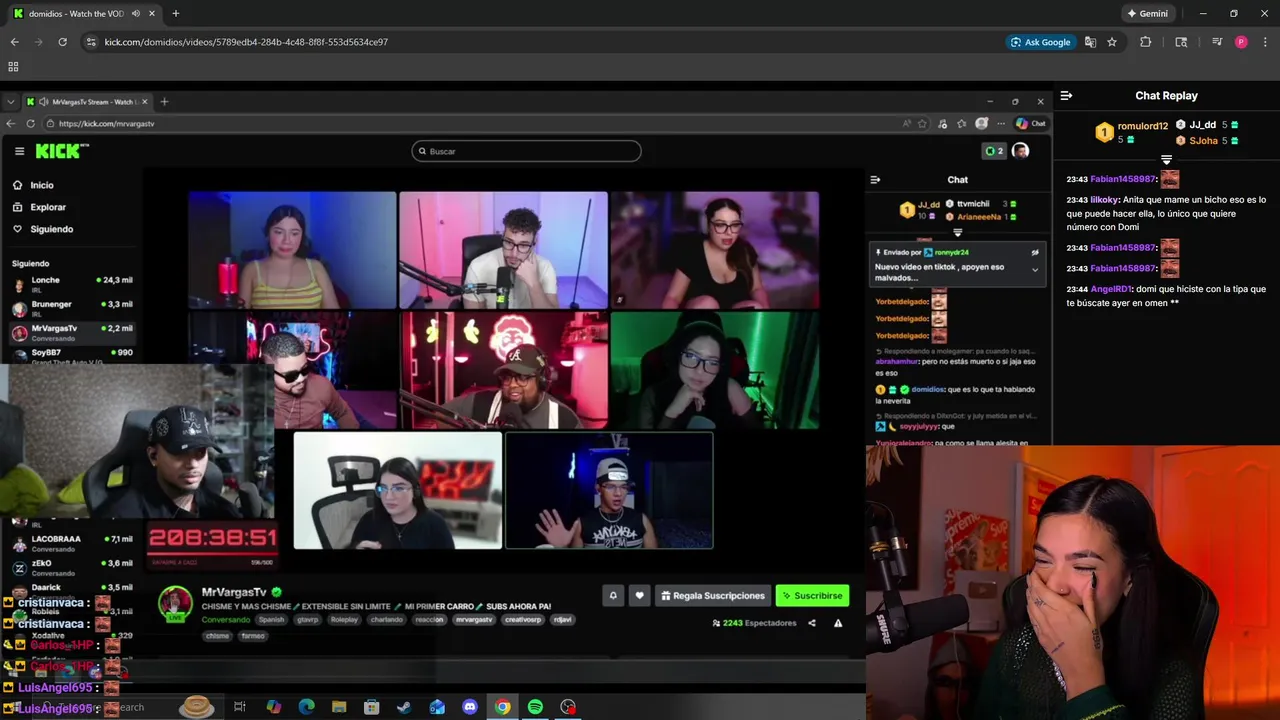Open the Gemini assistant in Chrome
The height and width of the screenshot is (720, 1280).
(x=1147, y=14)
